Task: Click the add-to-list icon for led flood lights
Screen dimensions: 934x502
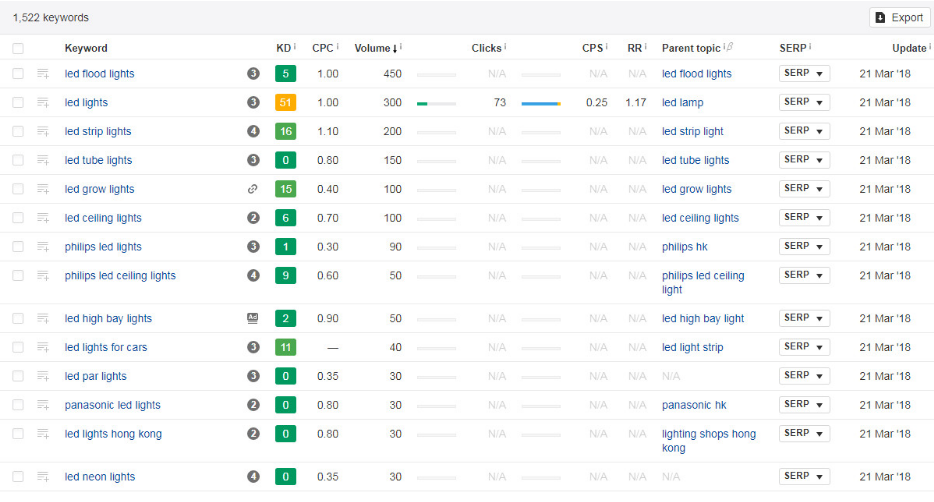Action: 43,74
